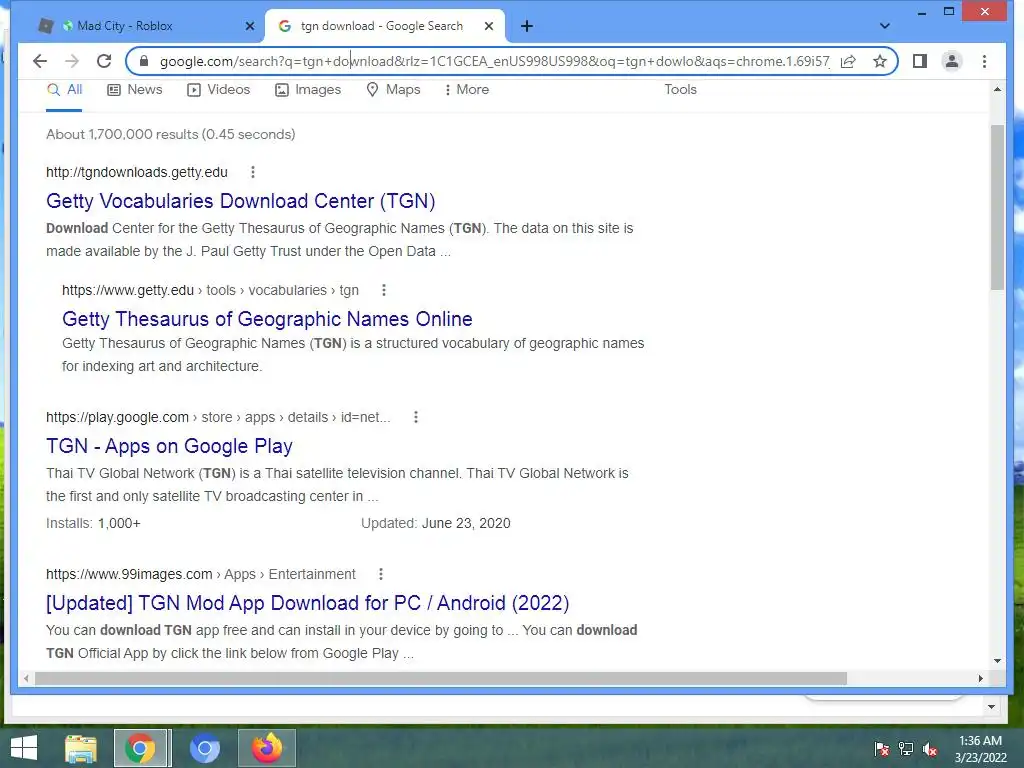Open the taskbar clock and date
The image size is (1024, 768).
pyautogui.click(x=980, y=749)
